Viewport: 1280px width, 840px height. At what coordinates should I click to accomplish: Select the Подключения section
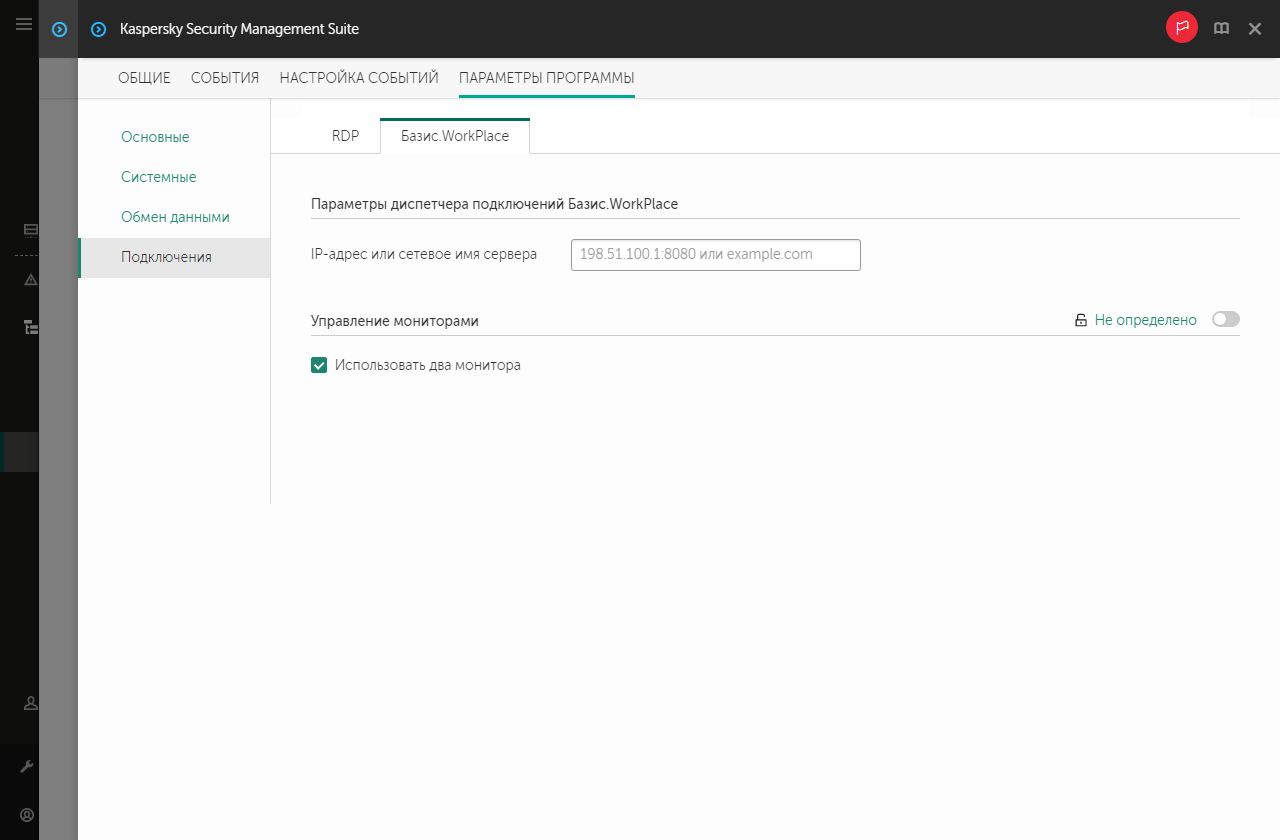tap(174, 257)
